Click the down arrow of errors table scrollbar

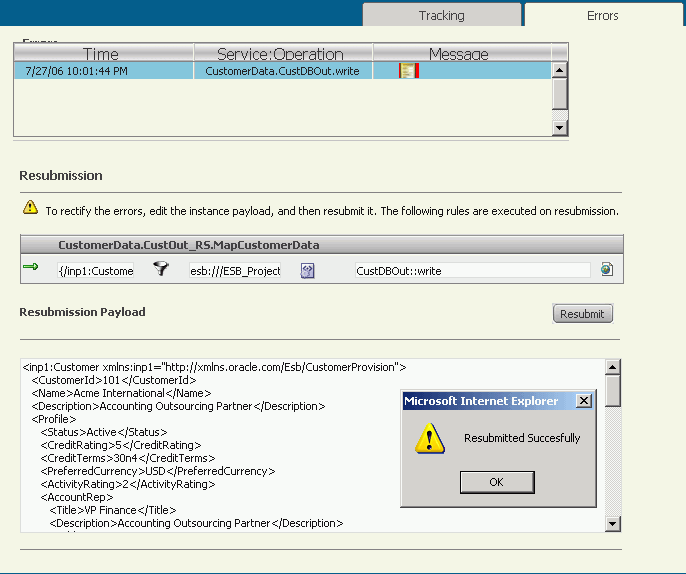(560, 128)
